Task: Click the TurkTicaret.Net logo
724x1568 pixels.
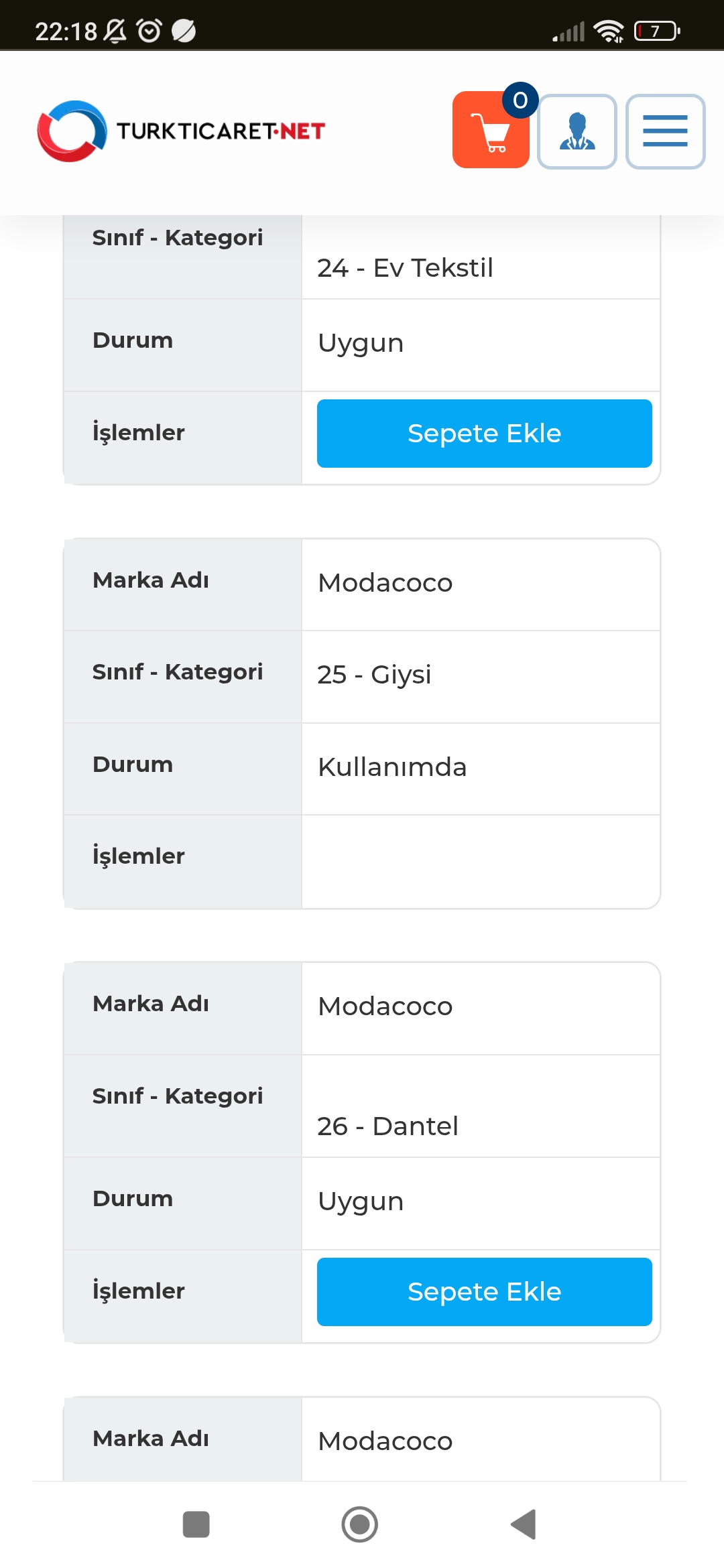Action: 181,131
